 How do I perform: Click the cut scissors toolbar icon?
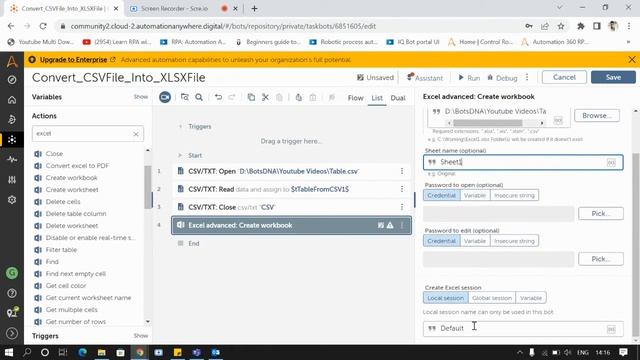265,97
